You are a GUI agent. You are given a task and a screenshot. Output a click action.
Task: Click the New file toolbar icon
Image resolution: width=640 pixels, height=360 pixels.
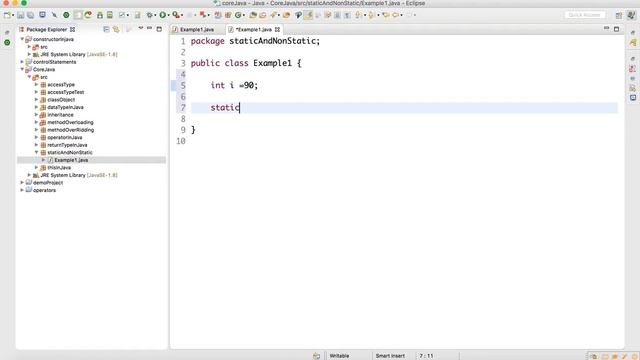pos(7,15)
